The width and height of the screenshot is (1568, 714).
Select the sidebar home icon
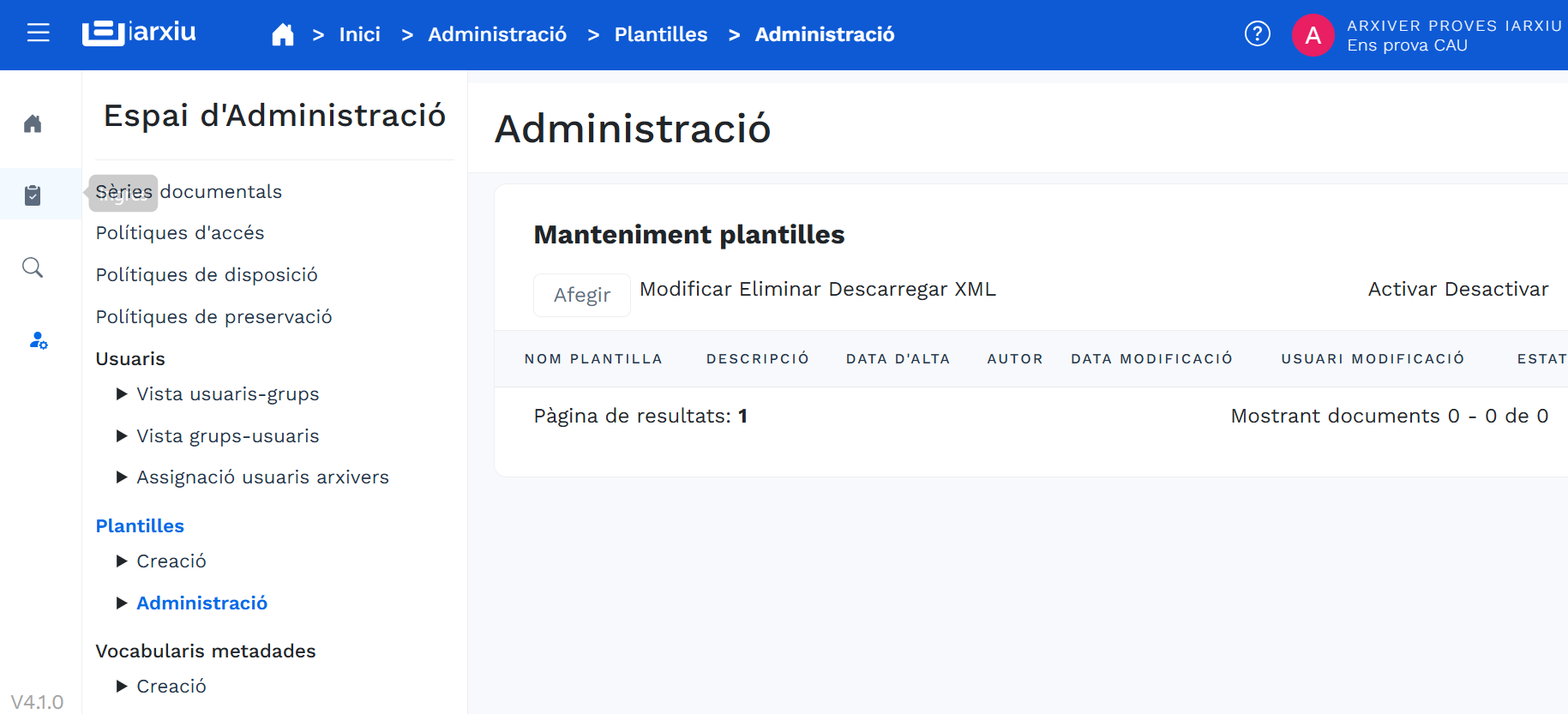(x=33, y=124)
